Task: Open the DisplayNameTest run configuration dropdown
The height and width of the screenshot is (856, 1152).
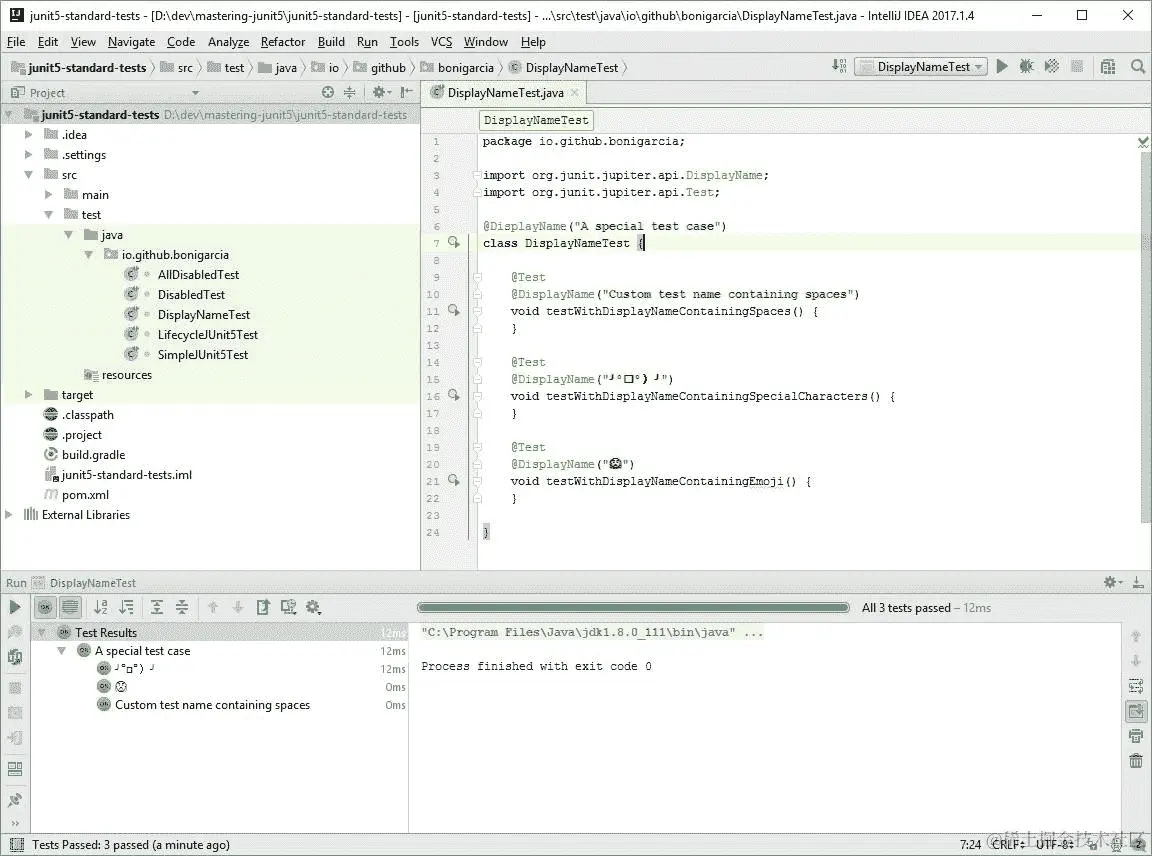Action: pyautogui.click(x=921, y=67)
